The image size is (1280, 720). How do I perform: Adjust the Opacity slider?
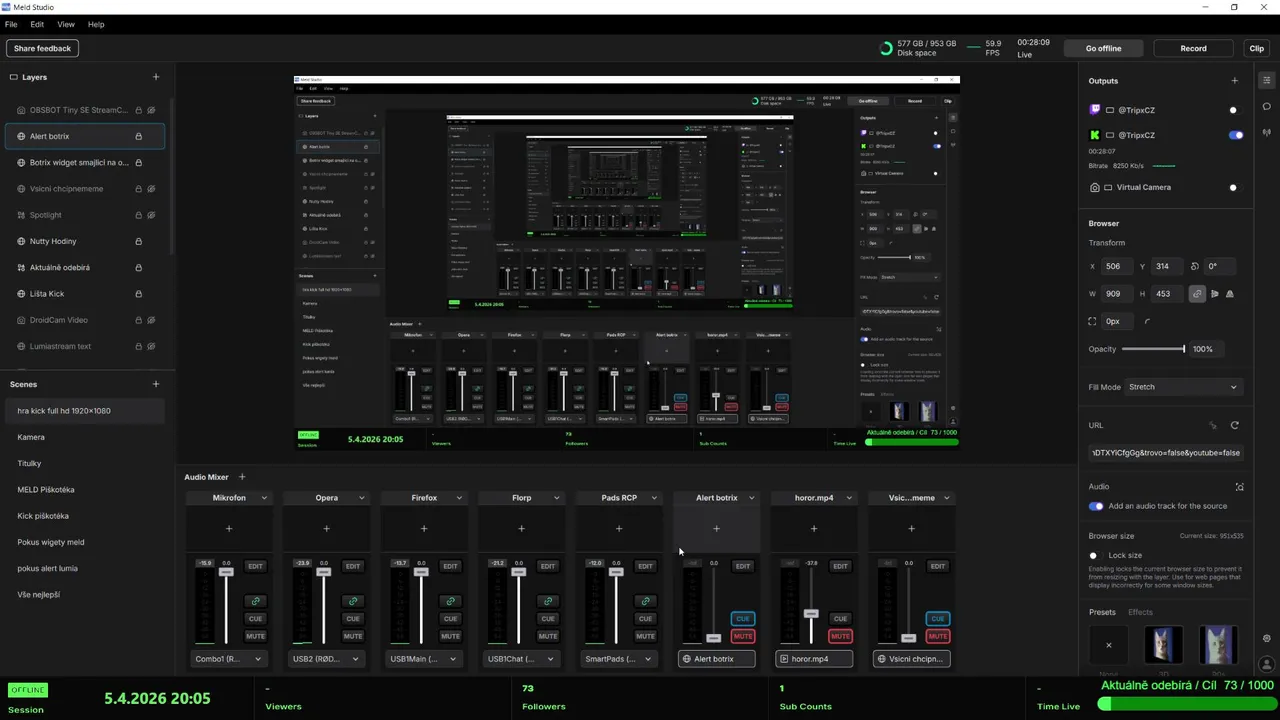coord(1153,349)
